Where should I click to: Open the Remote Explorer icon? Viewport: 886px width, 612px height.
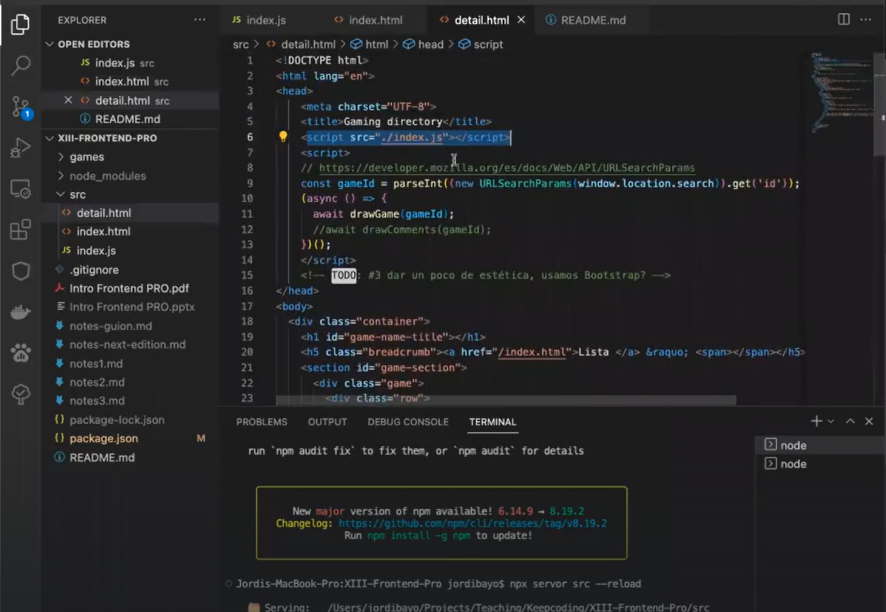20,189
